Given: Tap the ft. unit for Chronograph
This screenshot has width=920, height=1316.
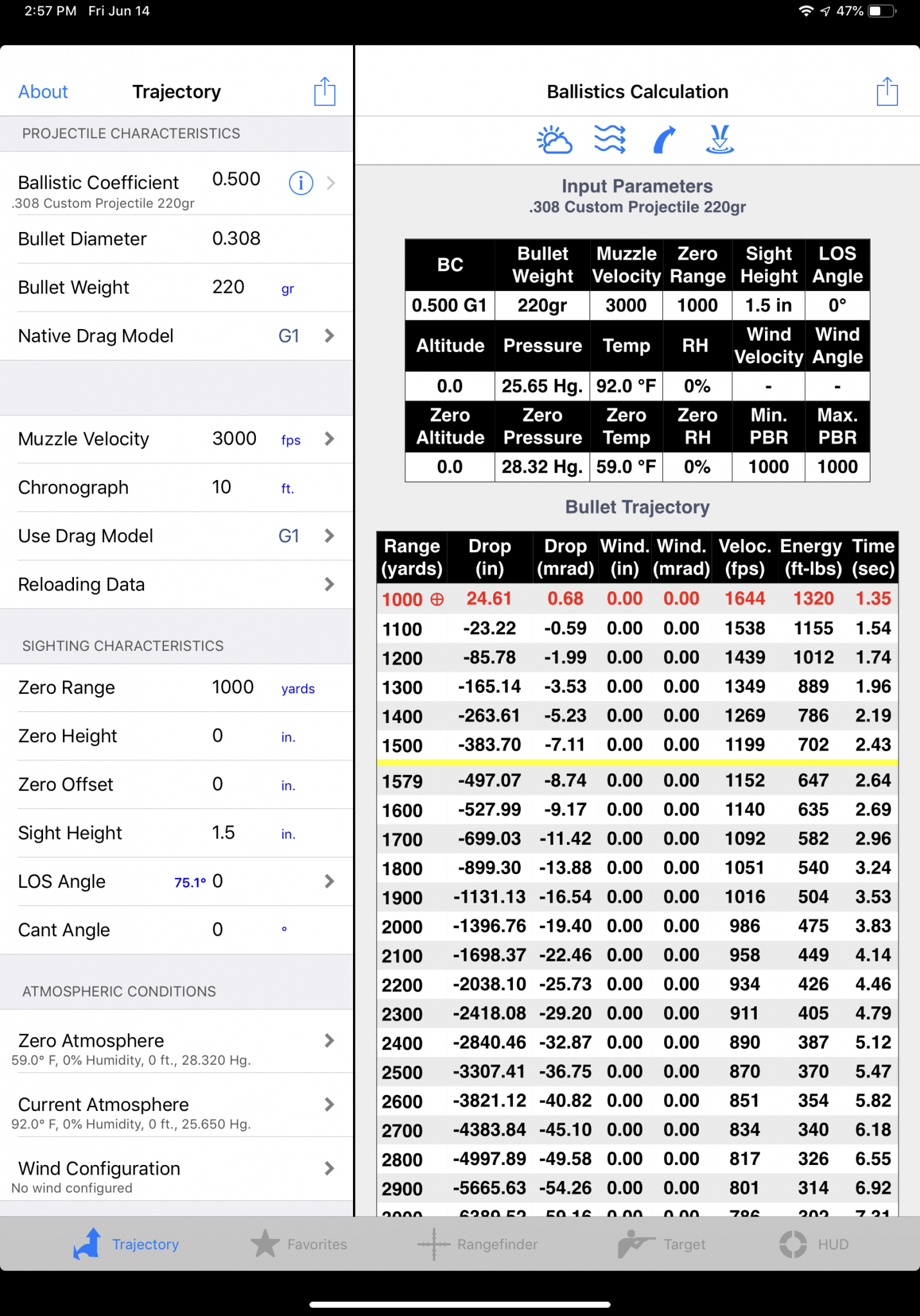Looking at the screenshot, I should (x=287, y=488).
